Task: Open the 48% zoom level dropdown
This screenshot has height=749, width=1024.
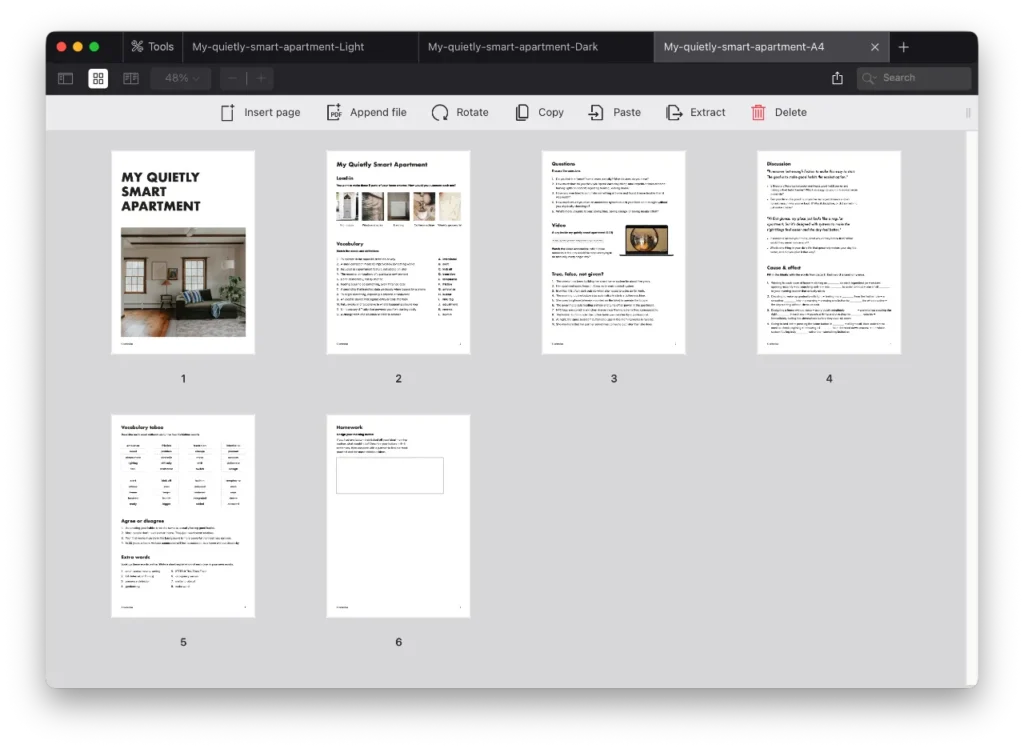Action: [180, 77]
